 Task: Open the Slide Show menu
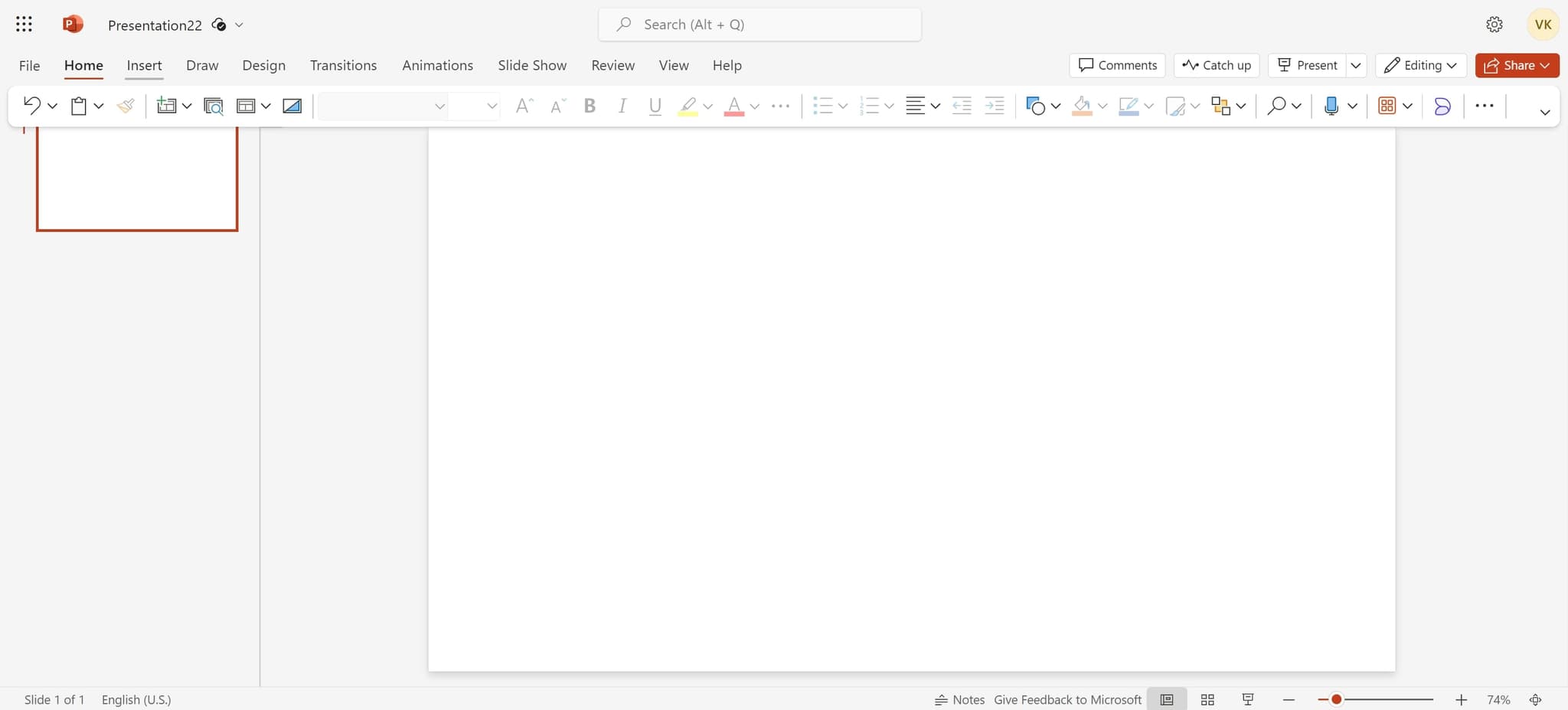point(532,65)
